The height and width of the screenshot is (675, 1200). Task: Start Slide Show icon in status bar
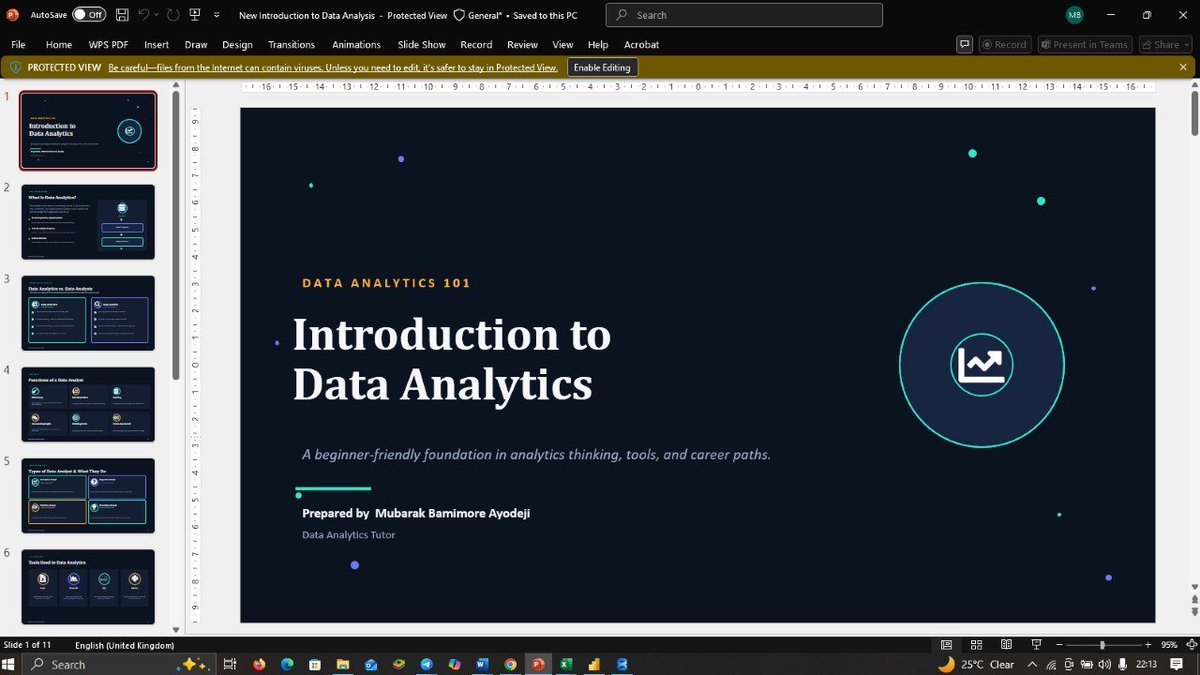(x=1037, y=645)
